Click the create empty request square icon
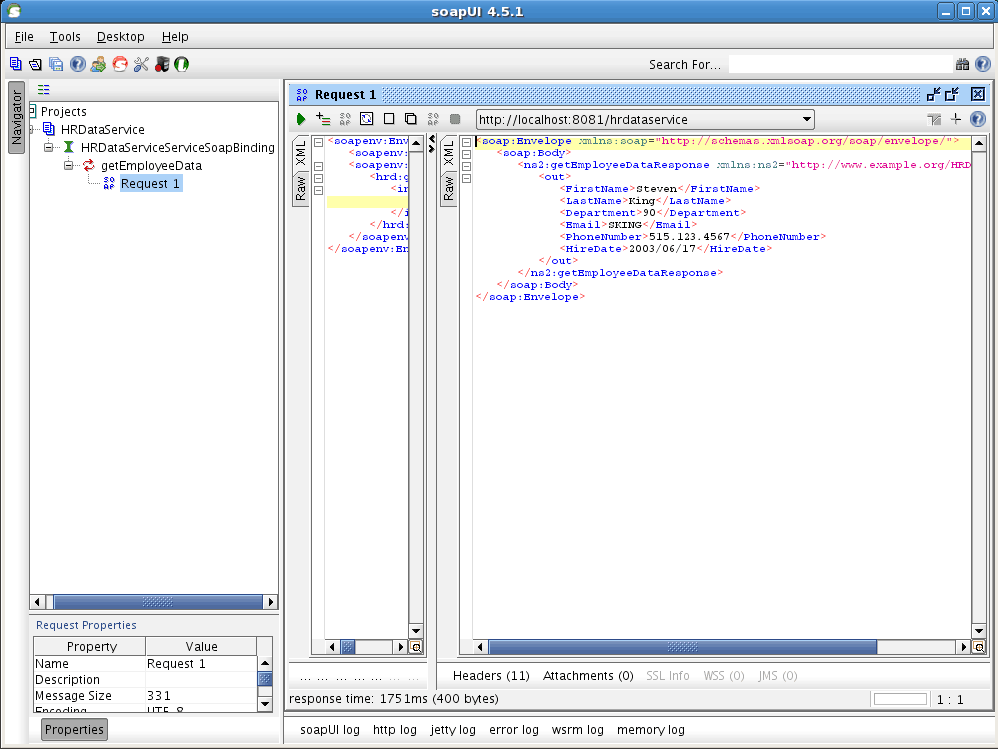998x749 pixels. tap(389, 119)
